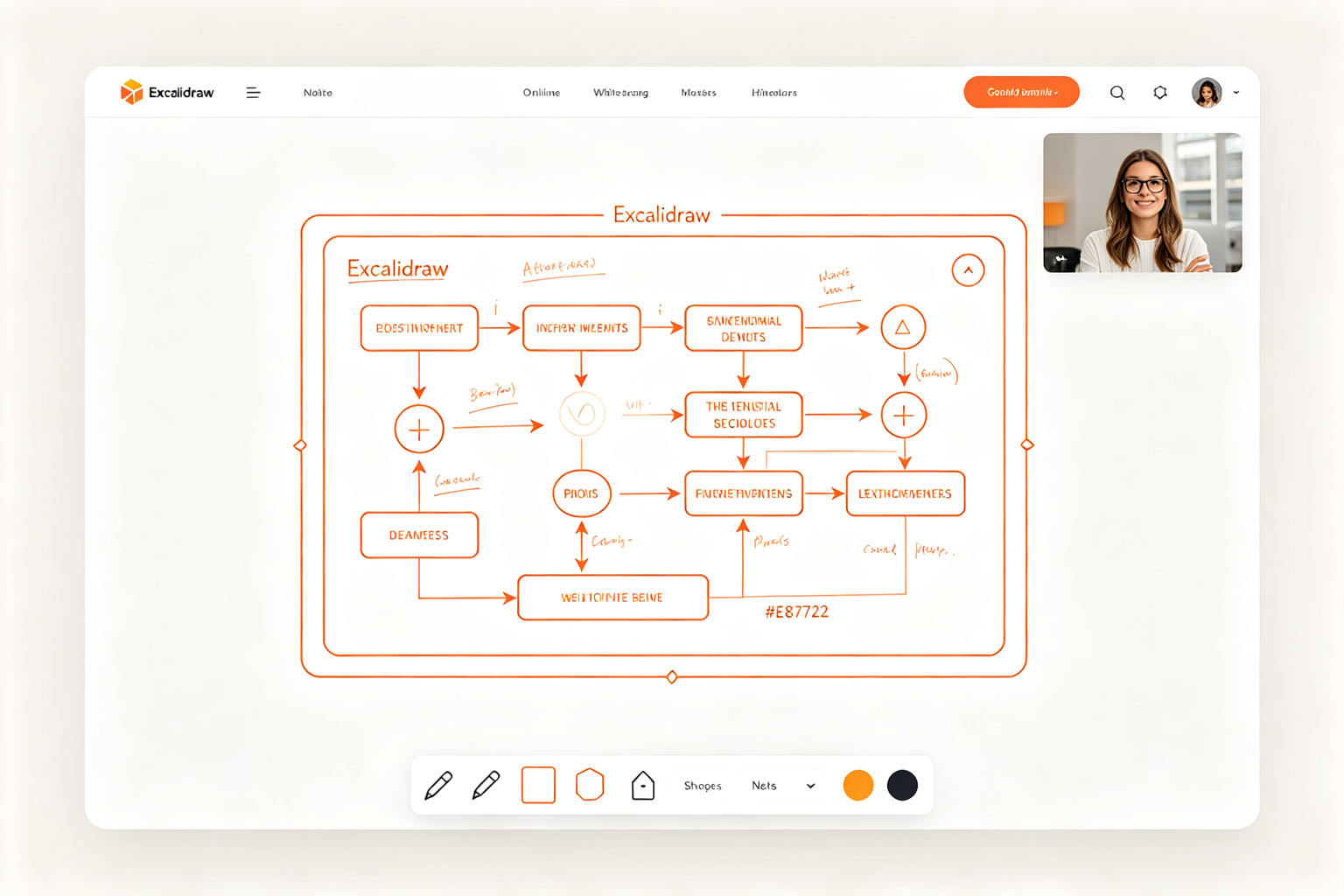Open the search icon in header

tap(1117, 93)
